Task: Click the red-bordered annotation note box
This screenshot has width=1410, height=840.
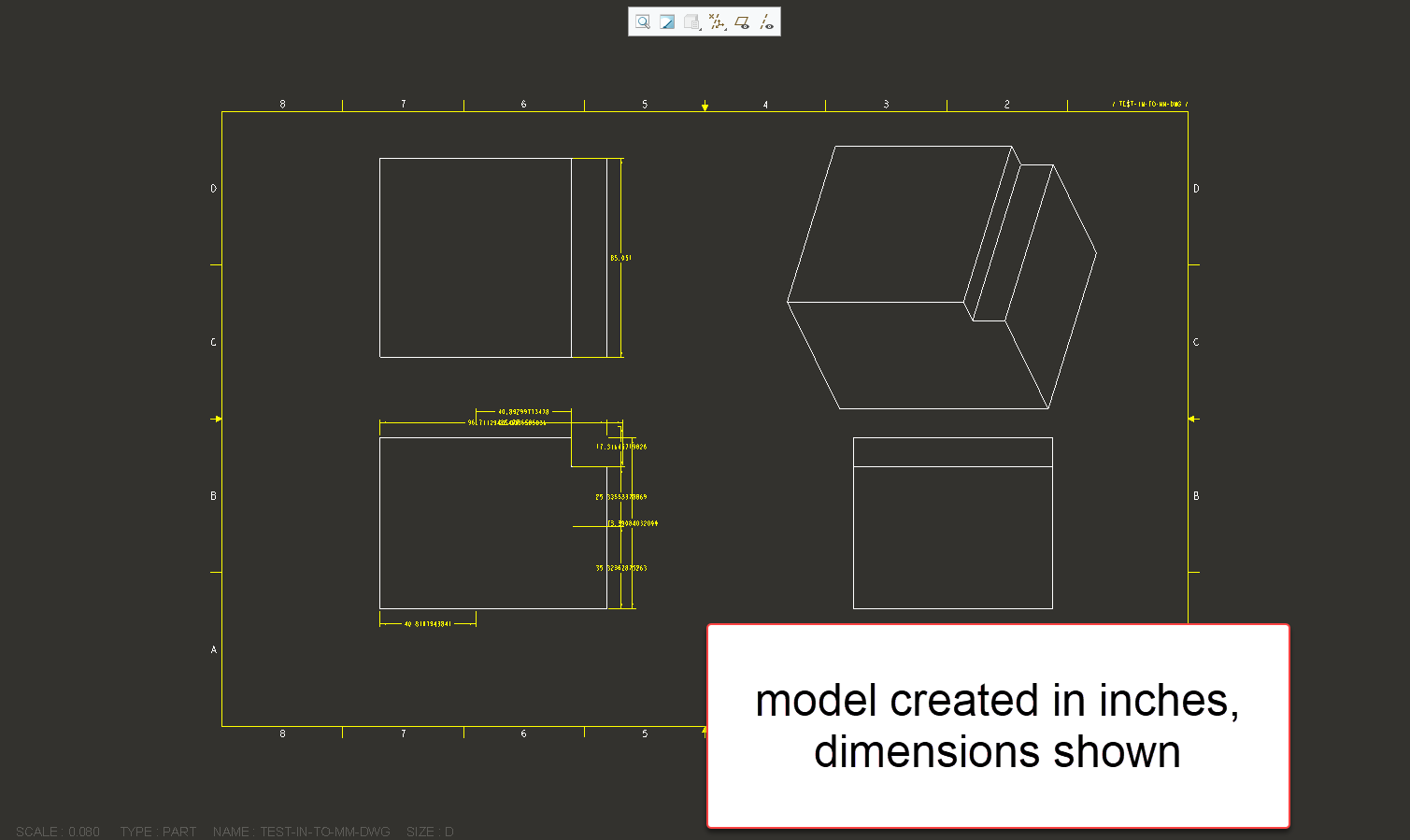Action: coord(998,726)
